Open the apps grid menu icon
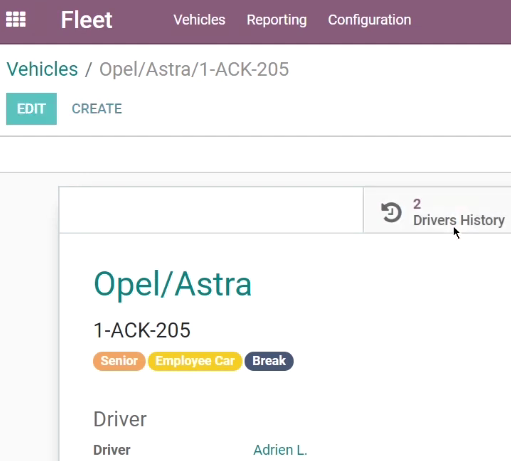This screenshot has width=511, height=461. tap(16, 20)
